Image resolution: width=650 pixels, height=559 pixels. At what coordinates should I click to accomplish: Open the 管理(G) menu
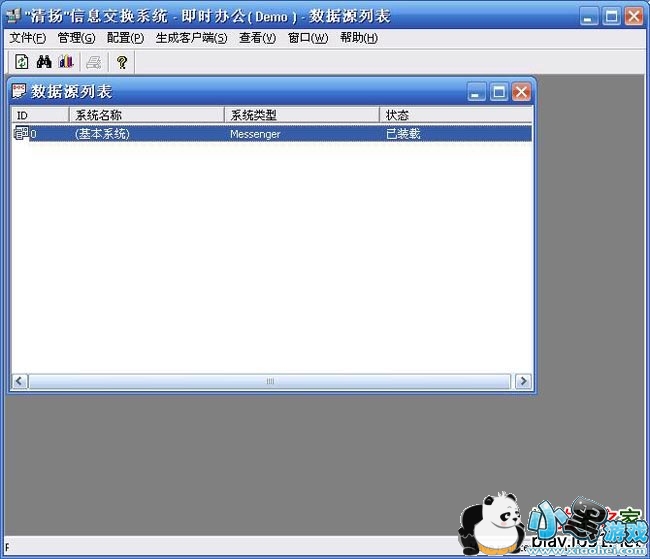76,38
